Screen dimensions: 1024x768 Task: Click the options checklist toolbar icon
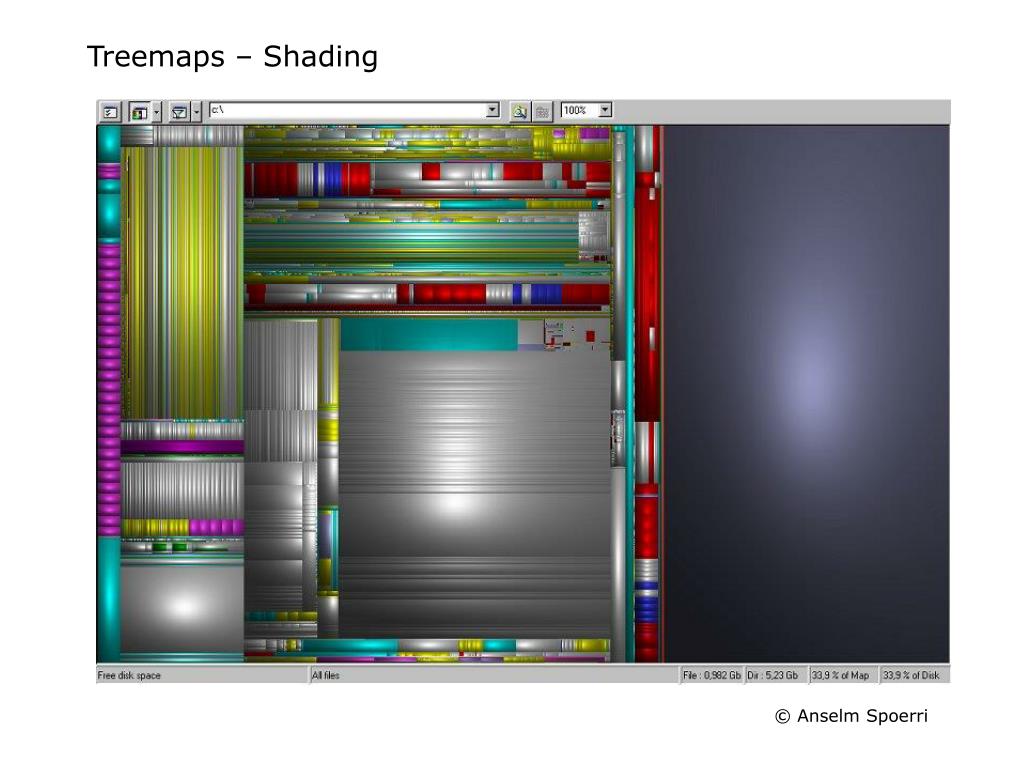click(110, 112)
